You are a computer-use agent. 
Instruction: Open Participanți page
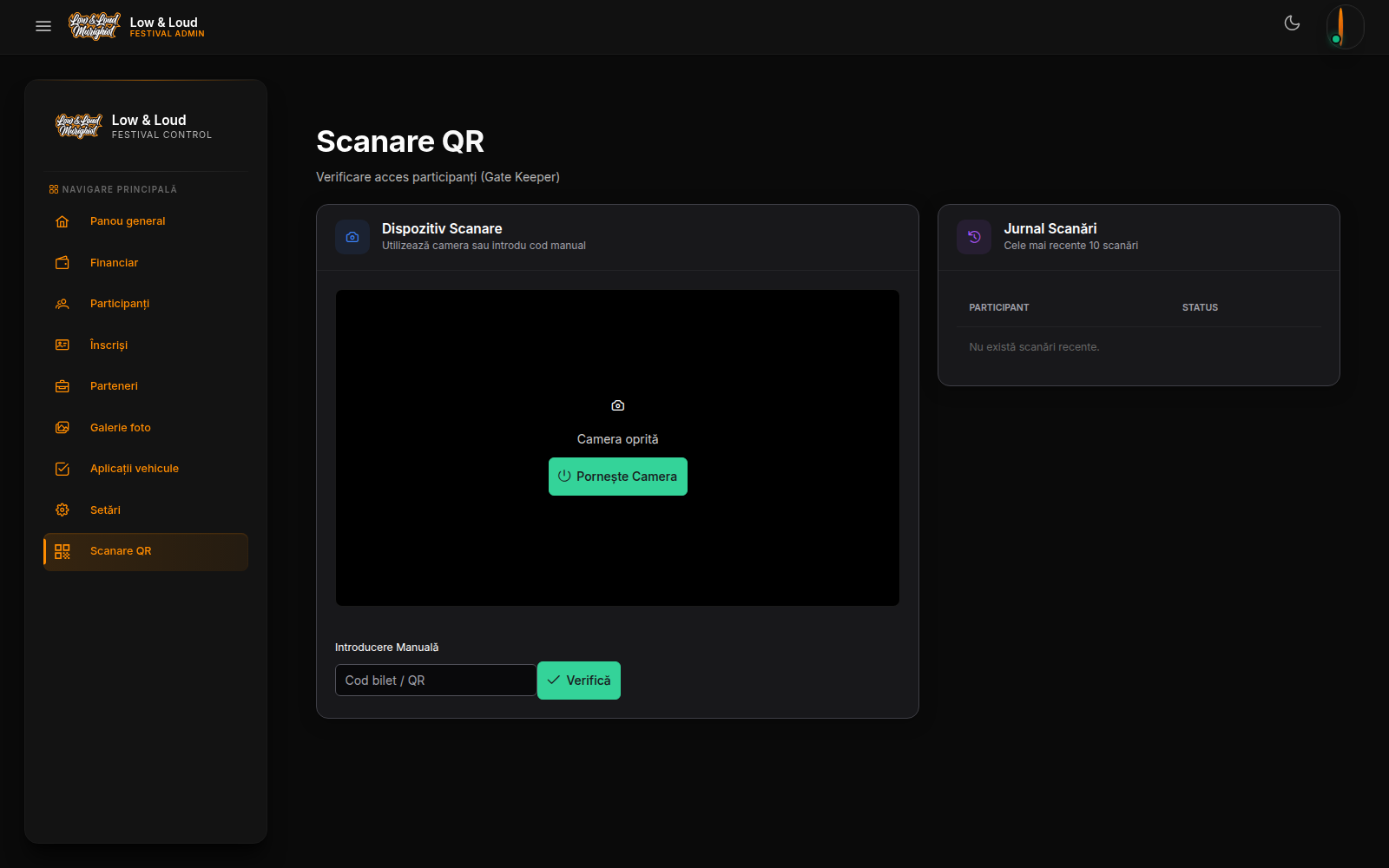tap(146, 304)
